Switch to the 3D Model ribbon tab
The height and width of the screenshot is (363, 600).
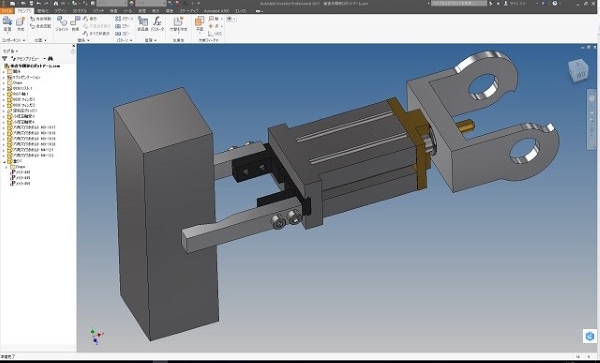click(80, 11)
